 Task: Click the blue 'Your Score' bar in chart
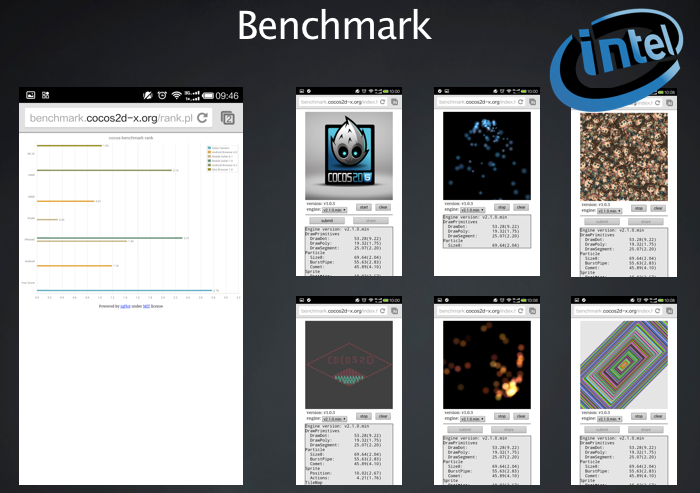125,290
